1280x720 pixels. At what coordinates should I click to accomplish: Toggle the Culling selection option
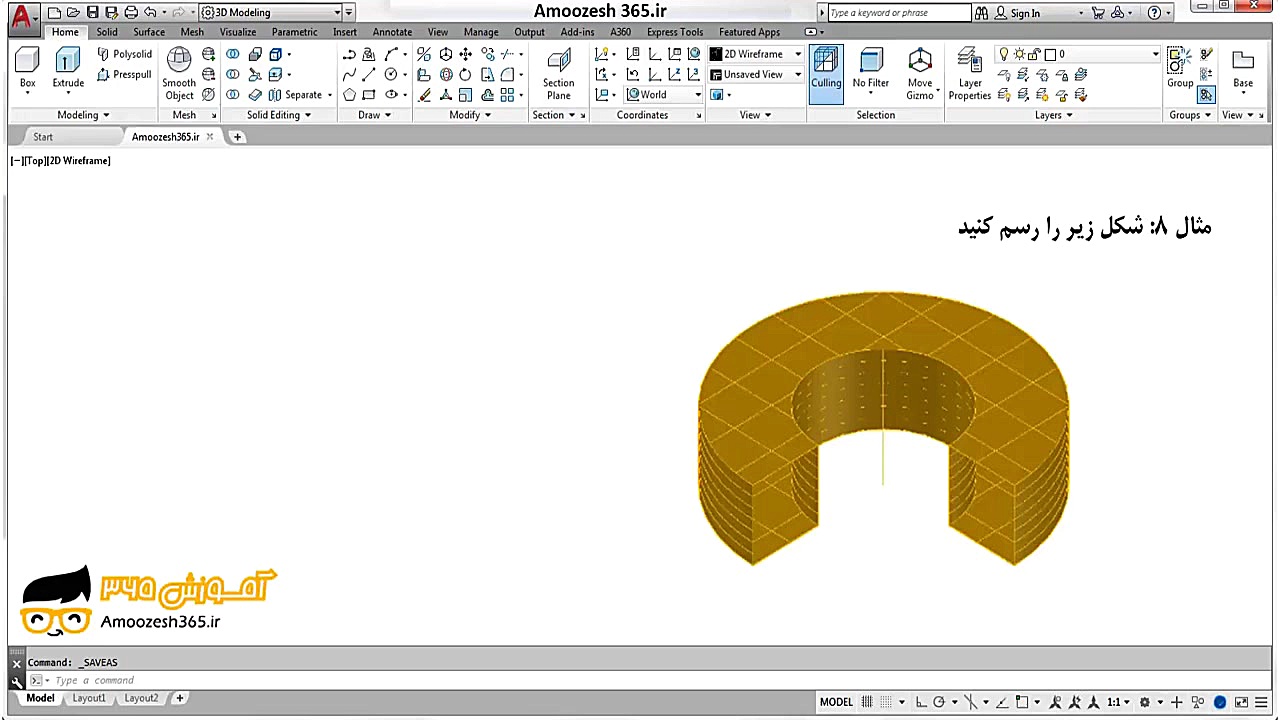[x=826, y=72]
